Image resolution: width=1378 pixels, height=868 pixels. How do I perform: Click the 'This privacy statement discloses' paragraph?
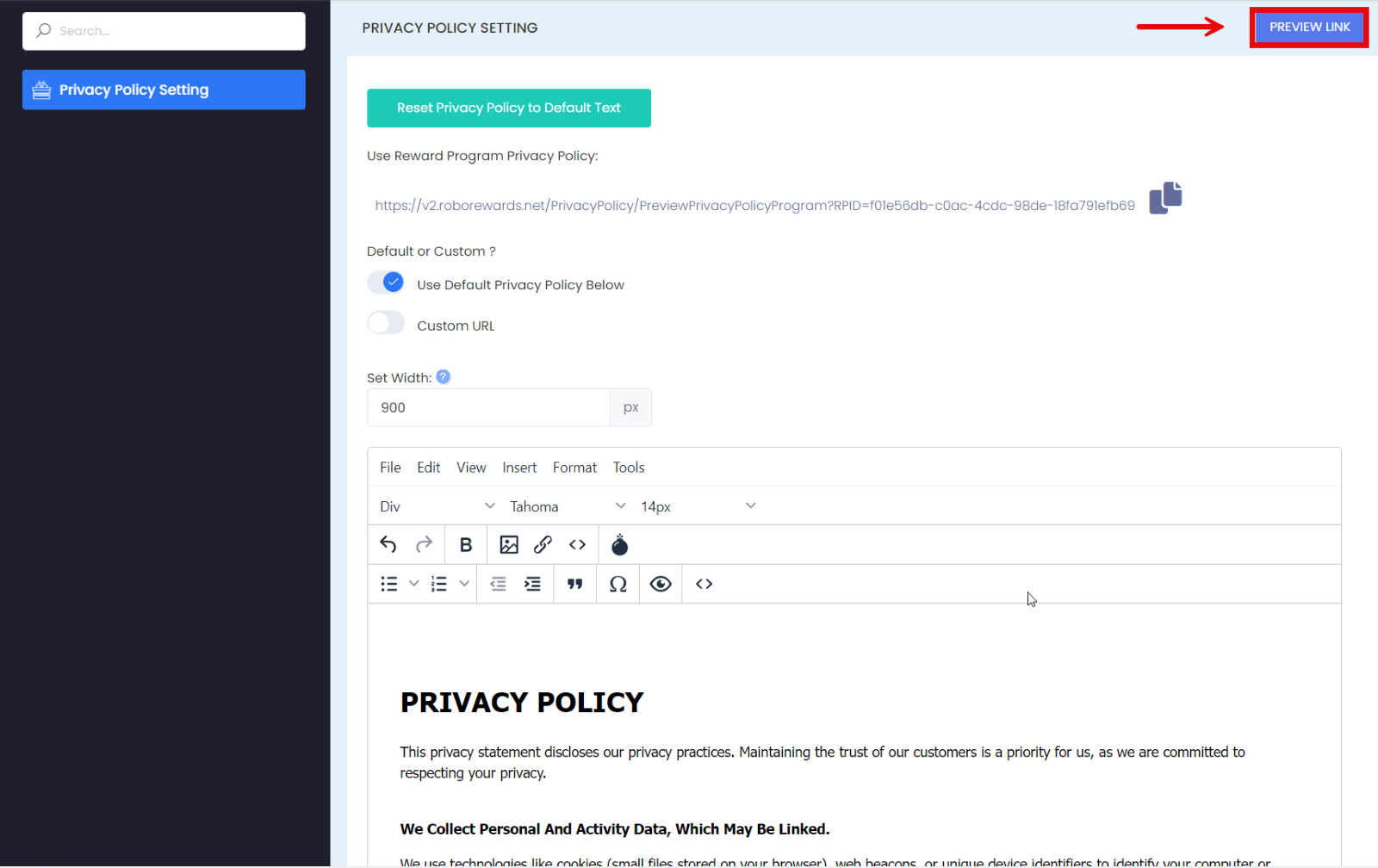coord(822,763)
